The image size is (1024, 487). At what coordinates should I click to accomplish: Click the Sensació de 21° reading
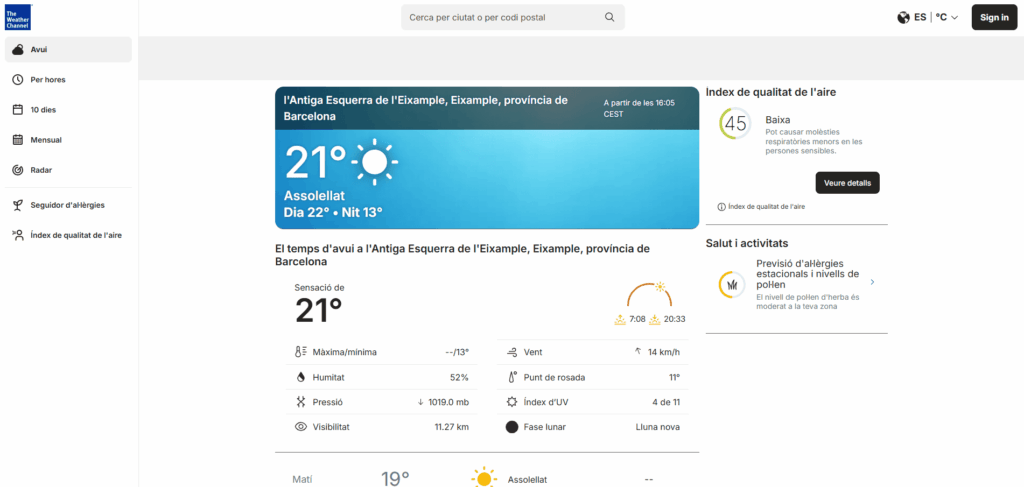click(319, 304)
